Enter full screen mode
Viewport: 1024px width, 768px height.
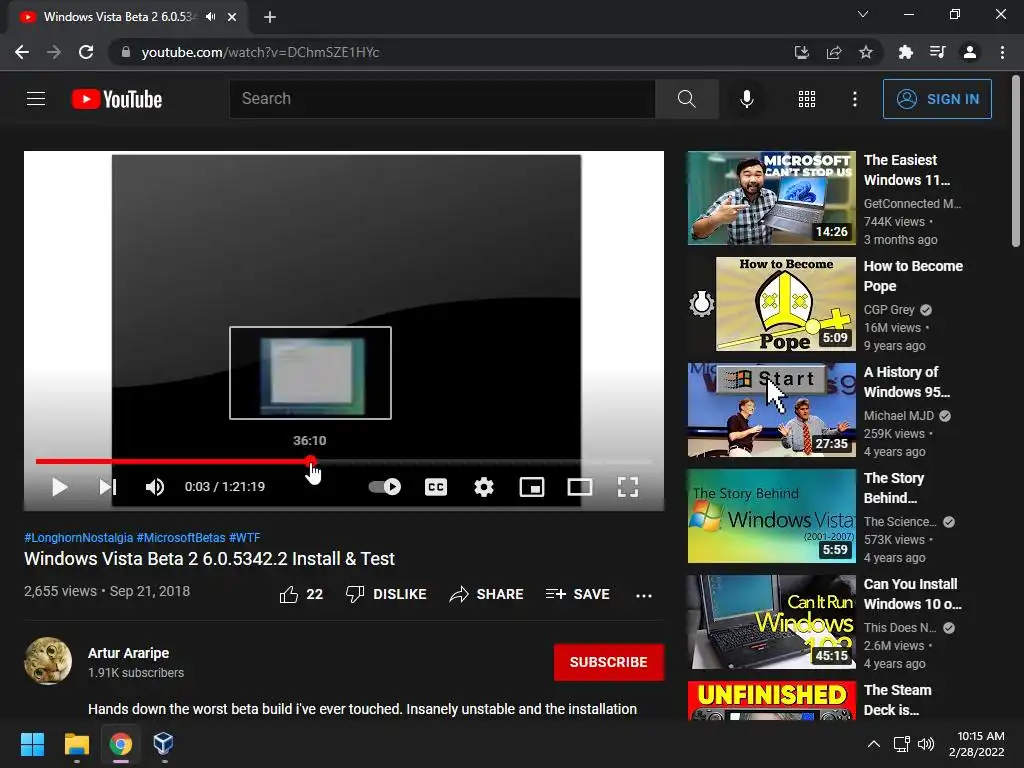[628, 487]
